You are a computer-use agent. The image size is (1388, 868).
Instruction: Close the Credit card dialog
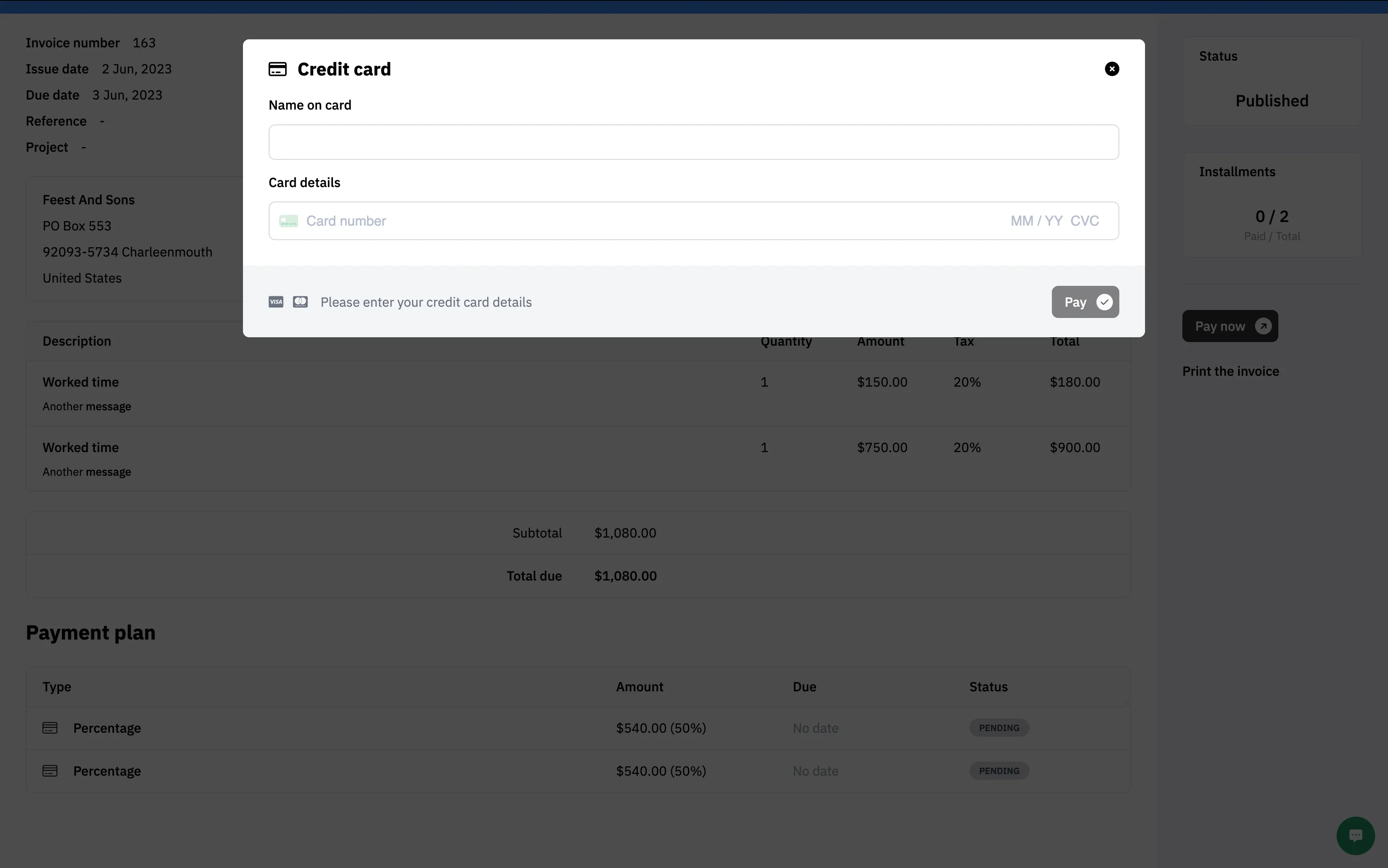[1111, 69]
